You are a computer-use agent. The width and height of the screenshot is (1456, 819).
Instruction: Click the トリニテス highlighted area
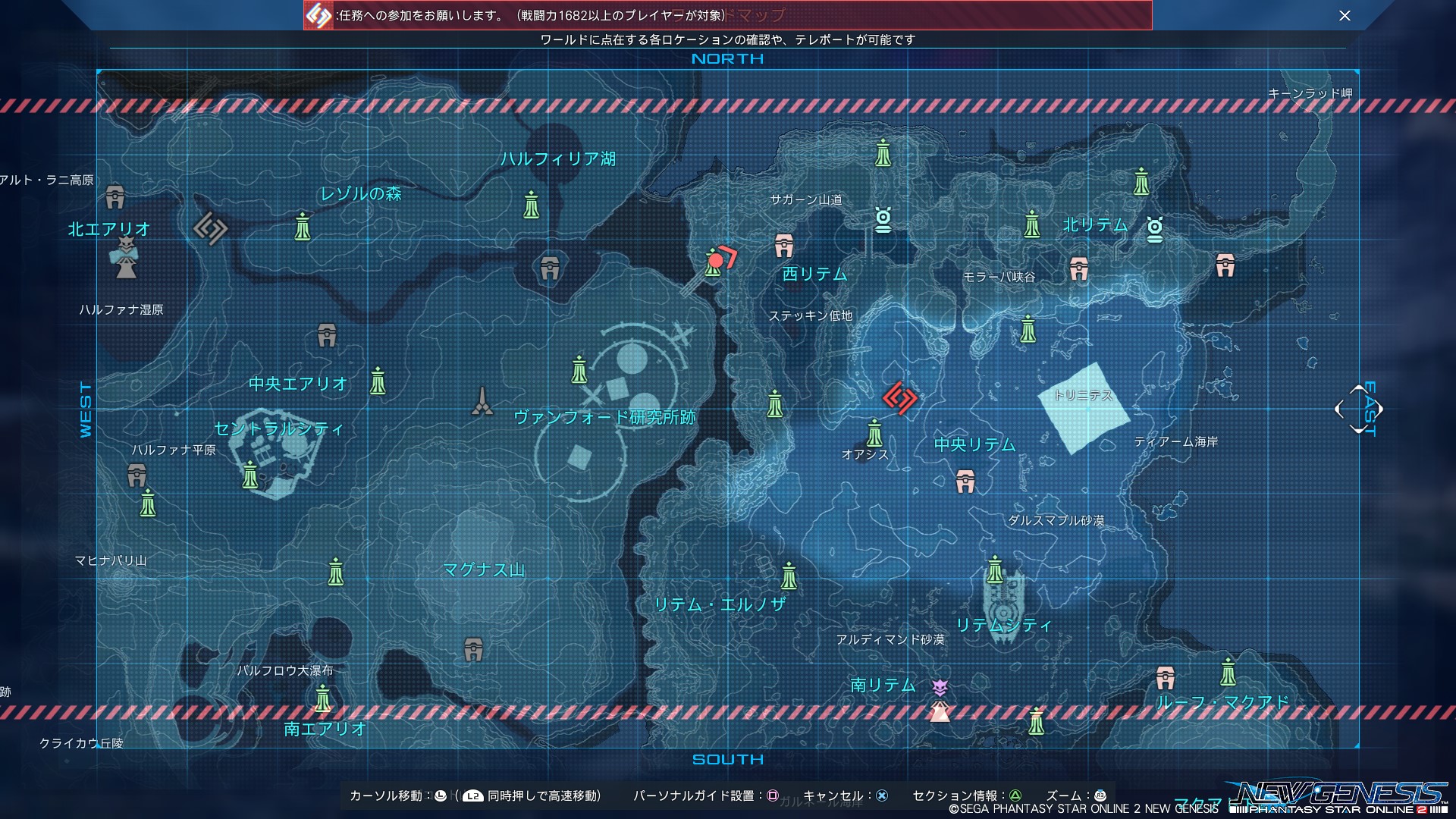(x=1084, y=407)
